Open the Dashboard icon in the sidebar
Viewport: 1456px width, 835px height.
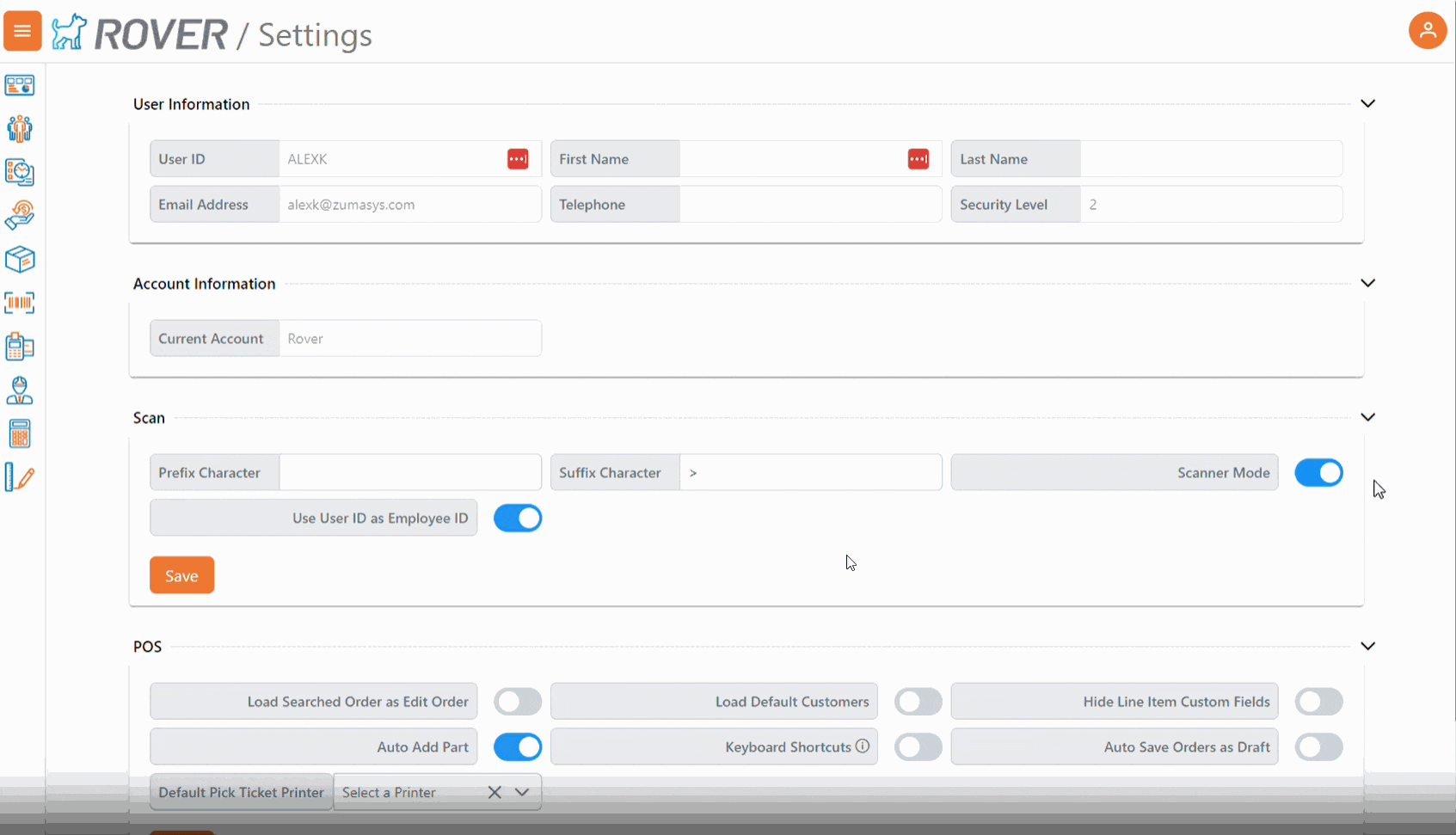20,85
